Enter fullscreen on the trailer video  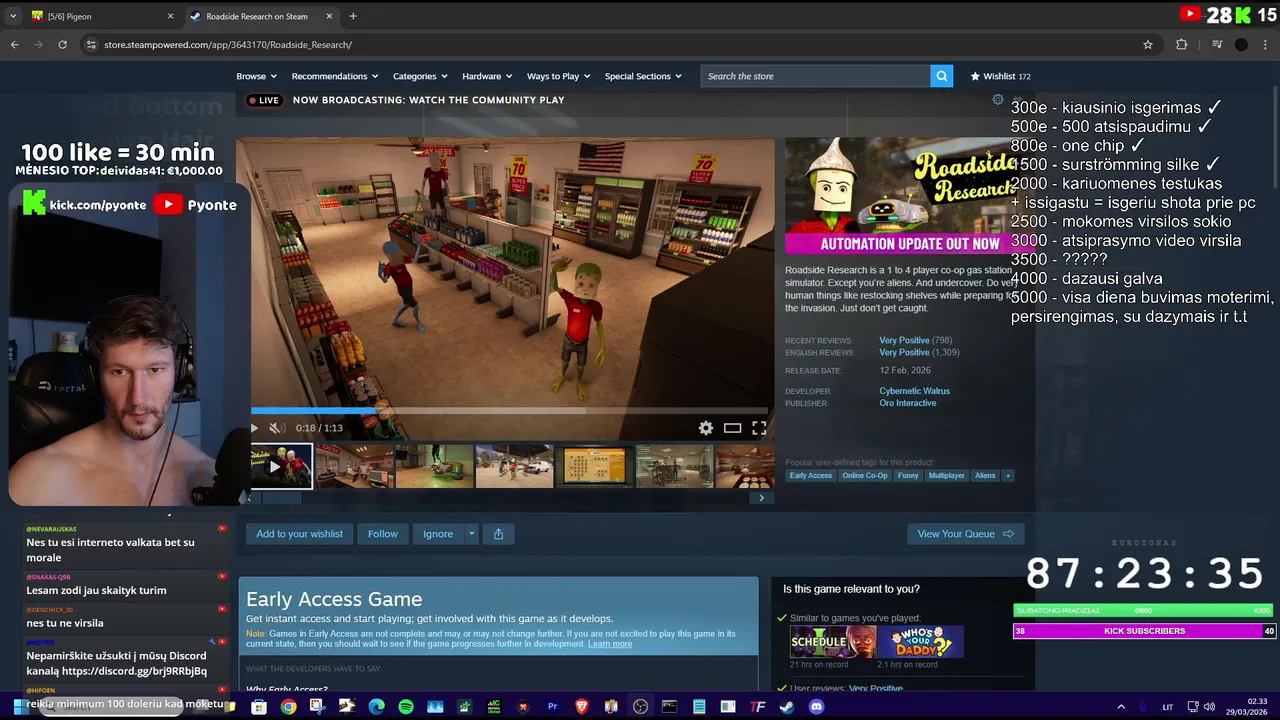pos(759,428)
